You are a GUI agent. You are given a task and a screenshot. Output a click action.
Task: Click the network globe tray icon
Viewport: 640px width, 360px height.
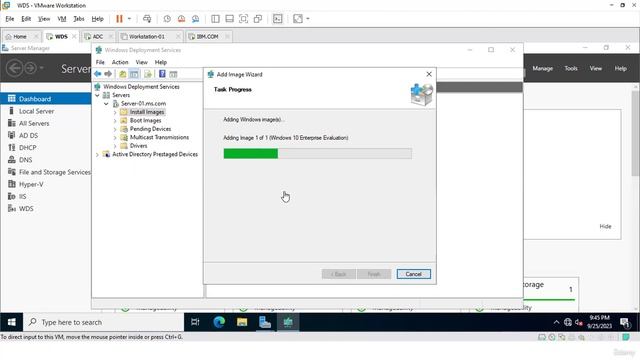[568, 322]
